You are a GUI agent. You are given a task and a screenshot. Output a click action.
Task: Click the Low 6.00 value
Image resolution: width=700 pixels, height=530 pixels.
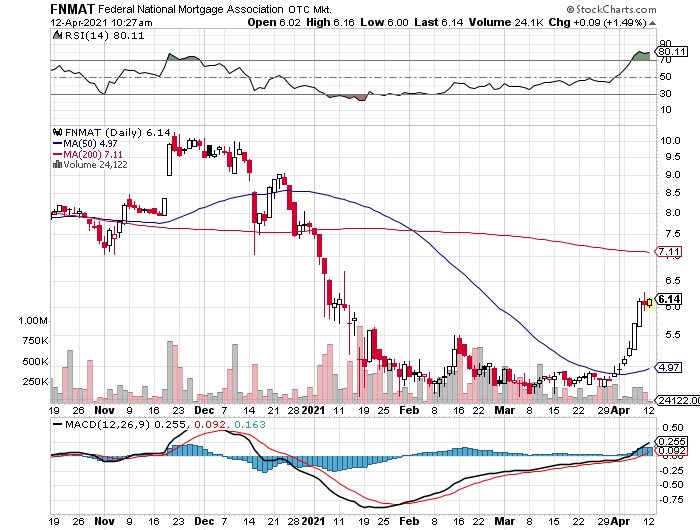point(384,22)
